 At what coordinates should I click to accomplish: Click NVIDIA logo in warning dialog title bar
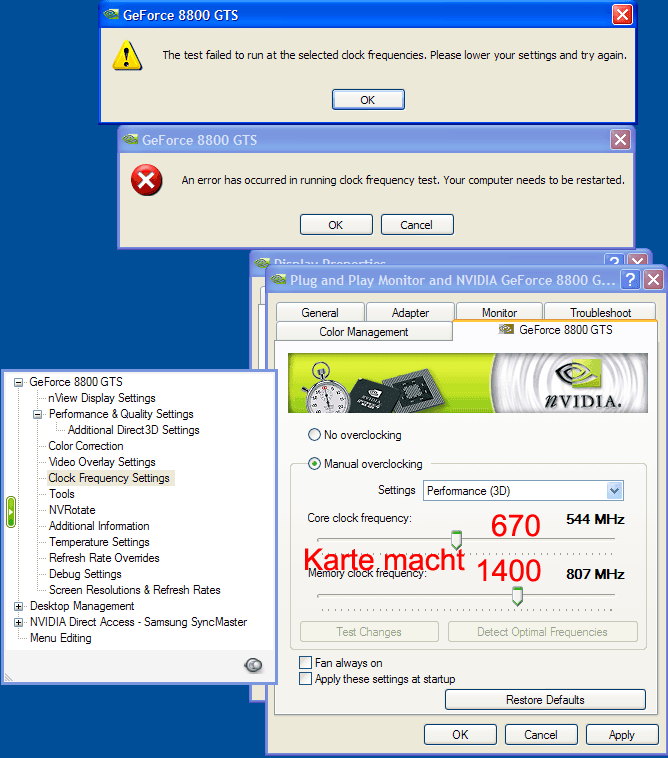coord(111,15)
